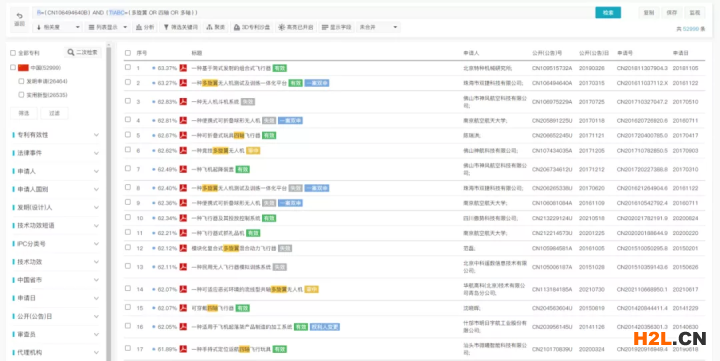Check the 中国(52999) checkbox
Screen dimensions: 720x361
(13, 68)
